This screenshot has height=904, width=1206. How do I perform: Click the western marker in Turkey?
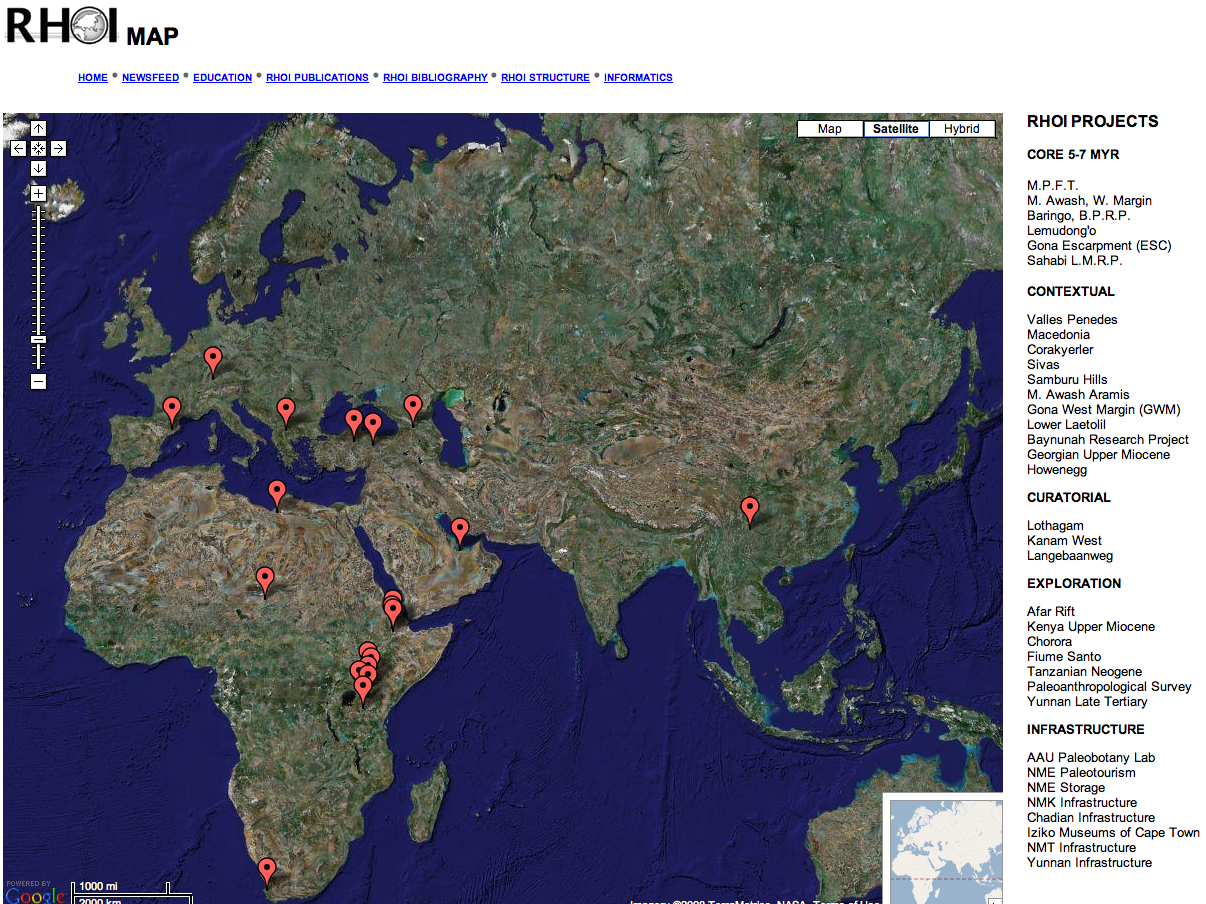[353, 423]
